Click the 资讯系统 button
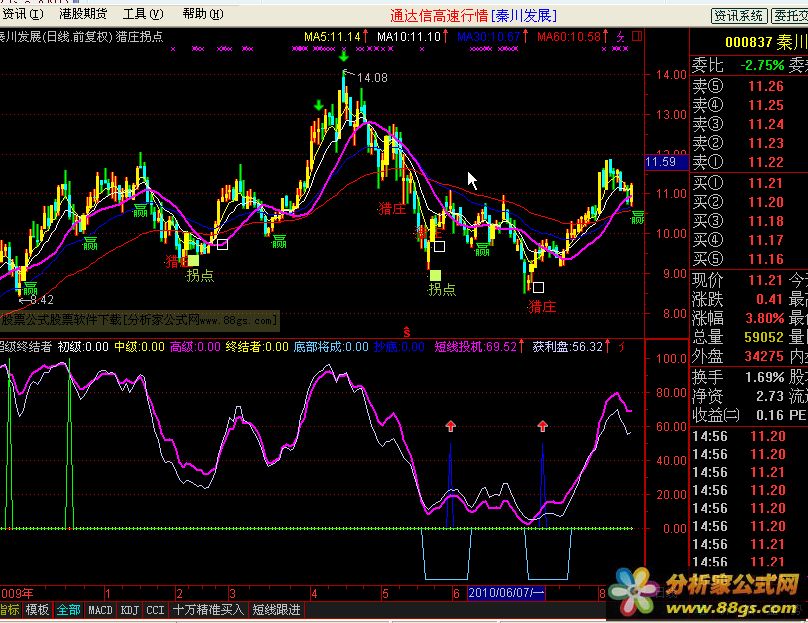This screenshot has width=808, height=623. point(739,16)
